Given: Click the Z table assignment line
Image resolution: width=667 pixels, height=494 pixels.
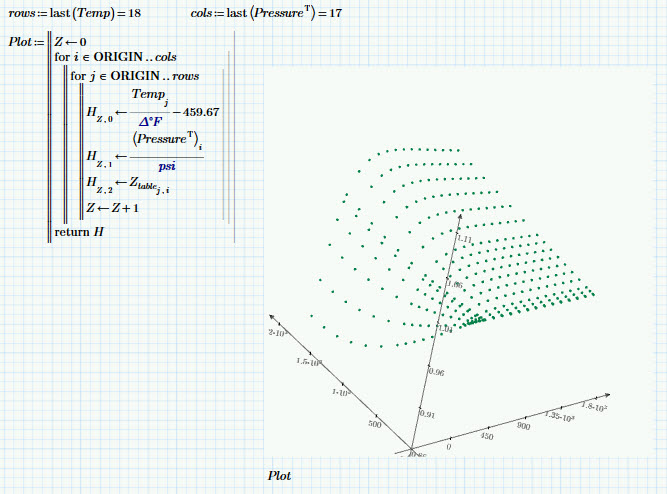Looking at the screenshot, I should 128,185.
